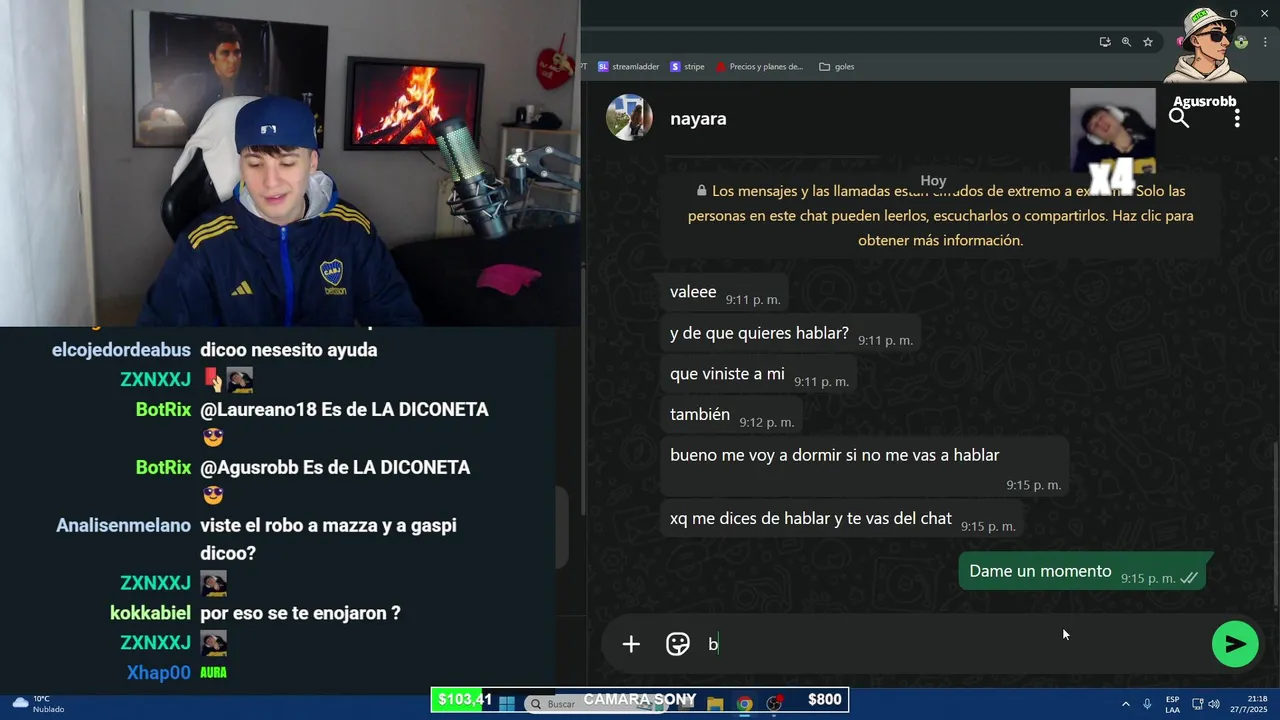This screenshot has height=720, width=1280.
Task: Select the 'que viniste a mi' message
Action: [x=759, y=375]
